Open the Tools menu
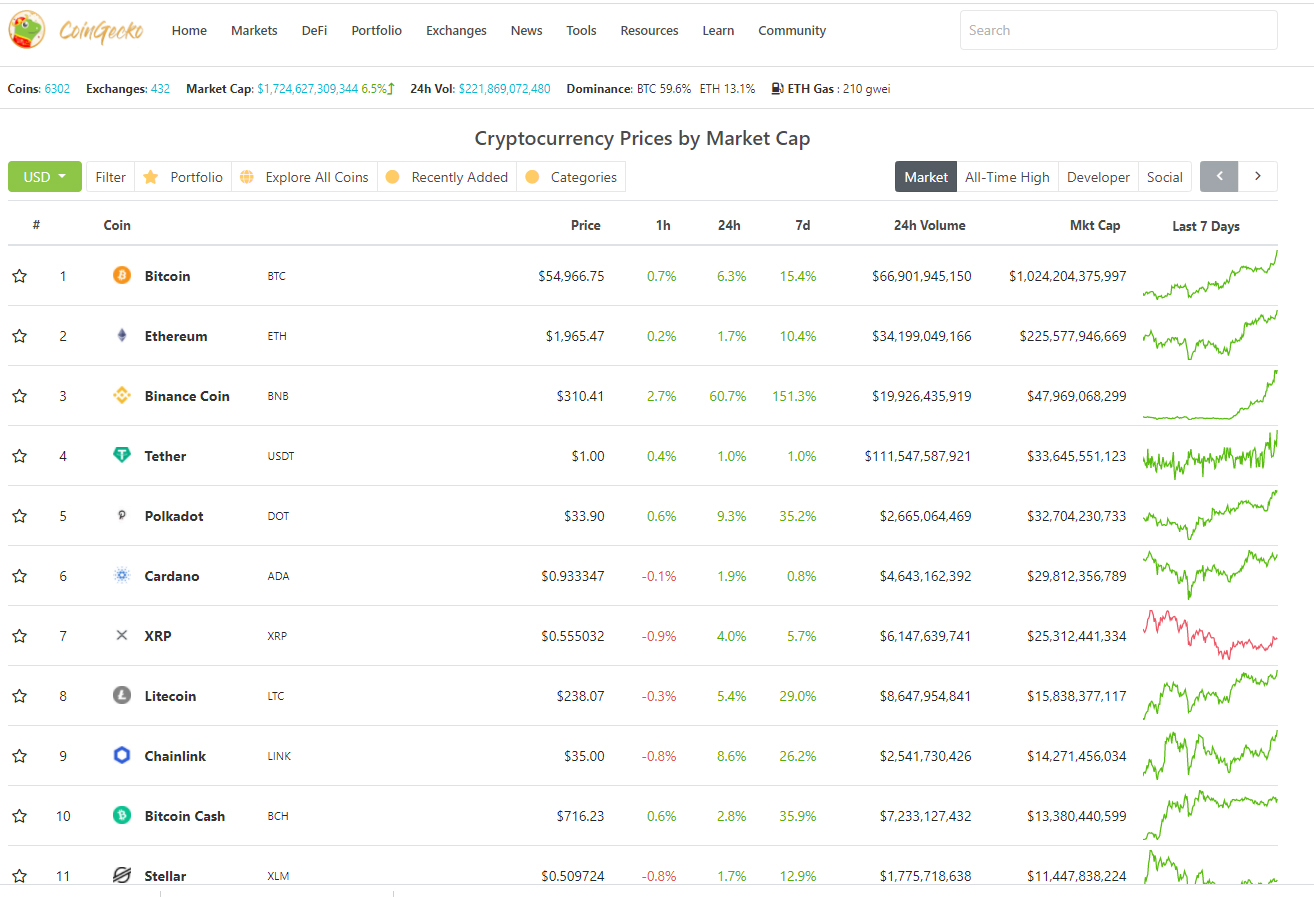 581,31
